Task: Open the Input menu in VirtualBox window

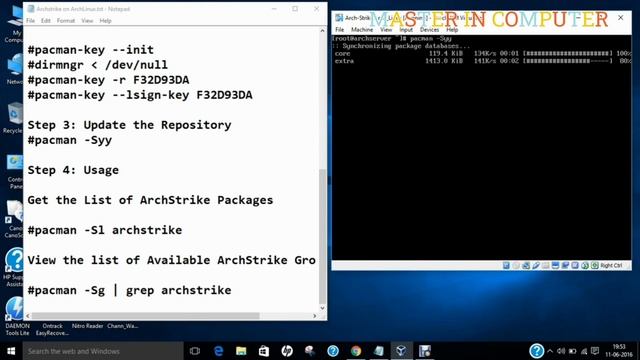Action: 406,30
